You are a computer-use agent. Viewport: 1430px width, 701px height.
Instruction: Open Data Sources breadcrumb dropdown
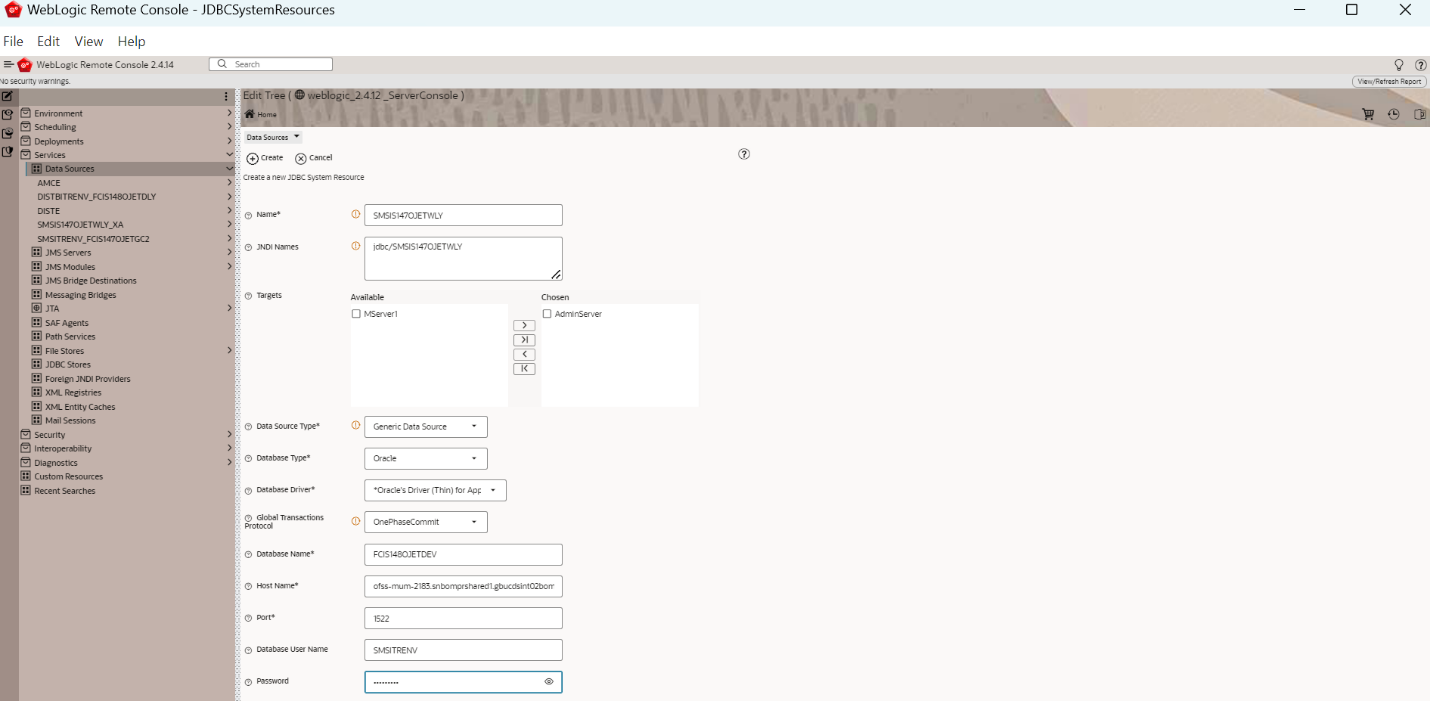(273, 137)
